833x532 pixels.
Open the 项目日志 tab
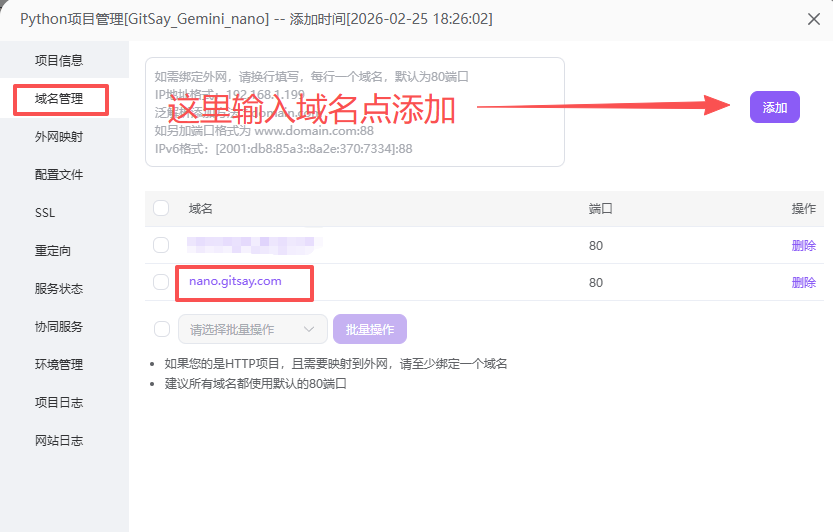pos(59,403)
